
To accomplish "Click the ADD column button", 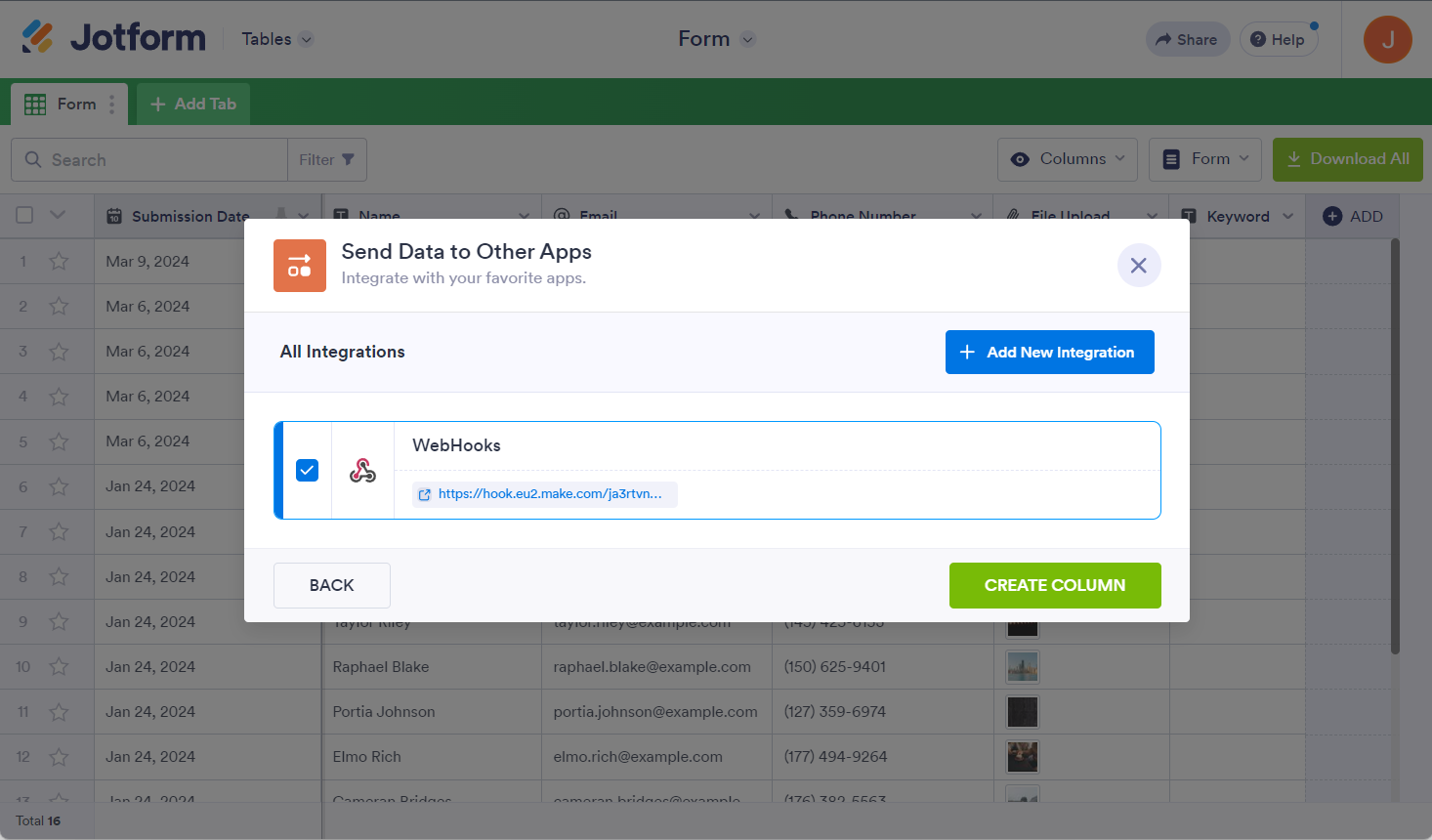I will [x=1353, y=217].
